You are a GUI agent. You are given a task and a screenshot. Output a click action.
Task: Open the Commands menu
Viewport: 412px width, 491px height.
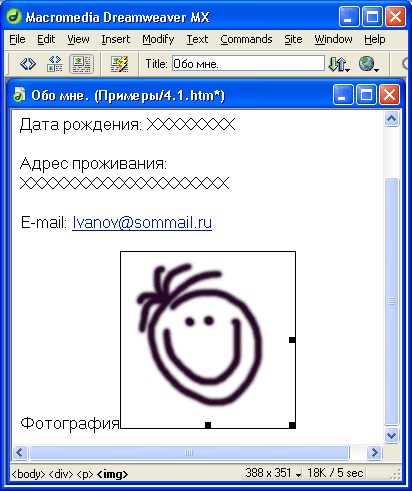[x=246, y=39]
